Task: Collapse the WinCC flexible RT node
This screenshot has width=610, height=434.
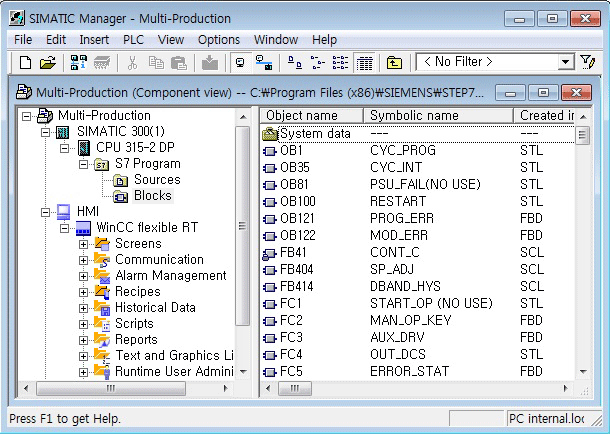Action: pyautogui.click(x=64, y=228)
